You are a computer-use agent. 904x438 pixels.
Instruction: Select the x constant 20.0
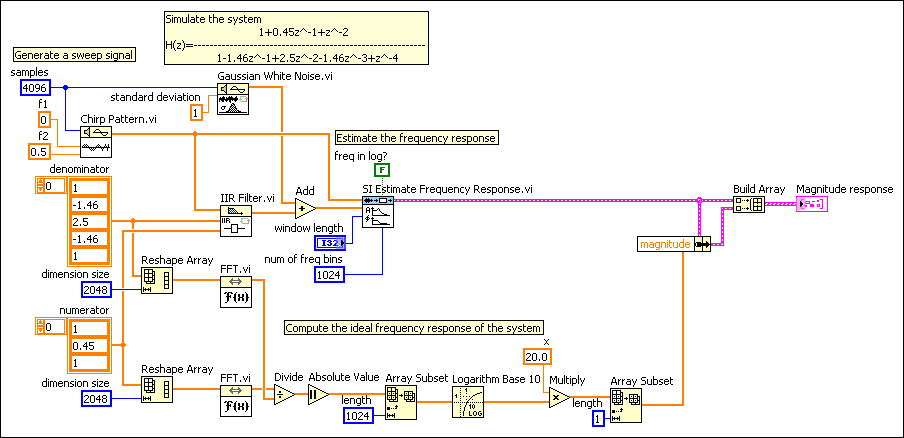(x=539, y=357)
